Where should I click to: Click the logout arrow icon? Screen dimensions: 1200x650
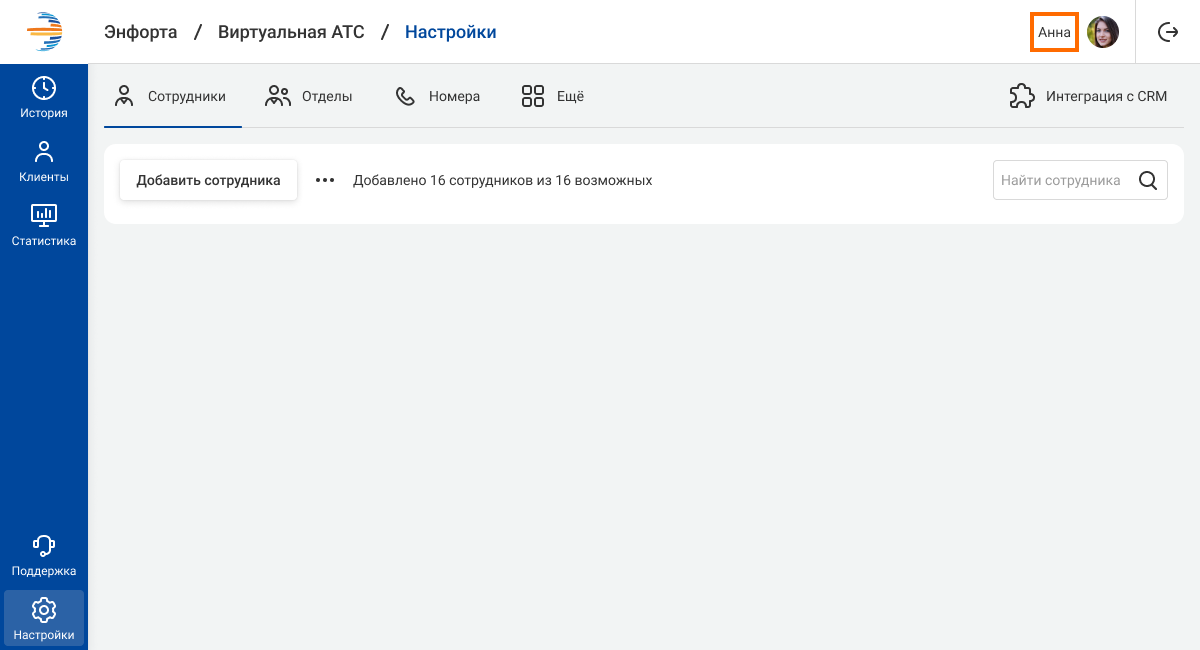click(x=1168, y=32)
